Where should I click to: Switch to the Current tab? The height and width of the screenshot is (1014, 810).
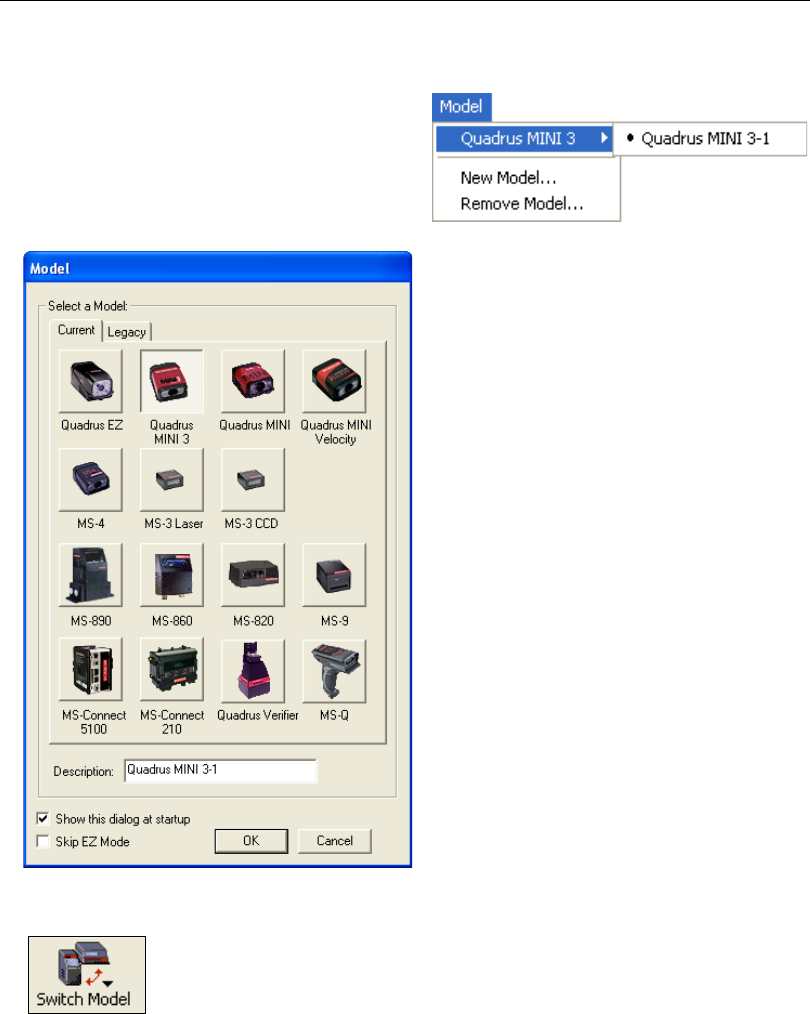pyautogui.click(x=76, y=330)
